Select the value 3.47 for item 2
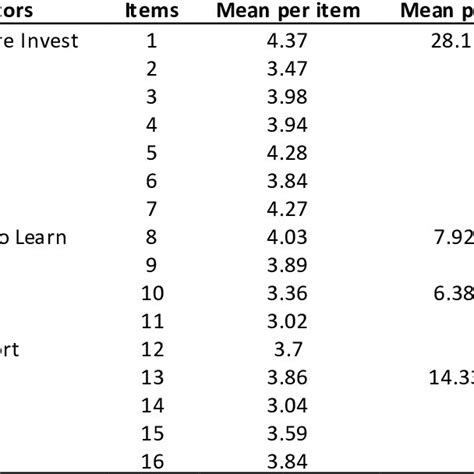Image resolution: width=474 pixels, height=474 pixels. point(287,69)
